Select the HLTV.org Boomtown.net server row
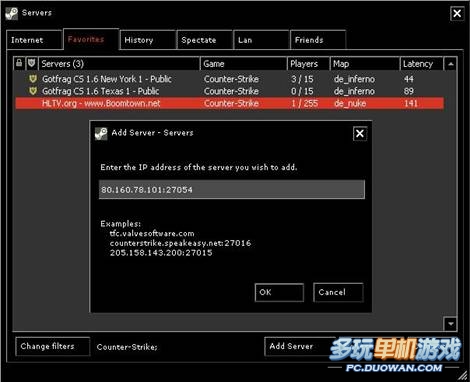Viewport: 470px width, 382px height. tap(230, 103)
